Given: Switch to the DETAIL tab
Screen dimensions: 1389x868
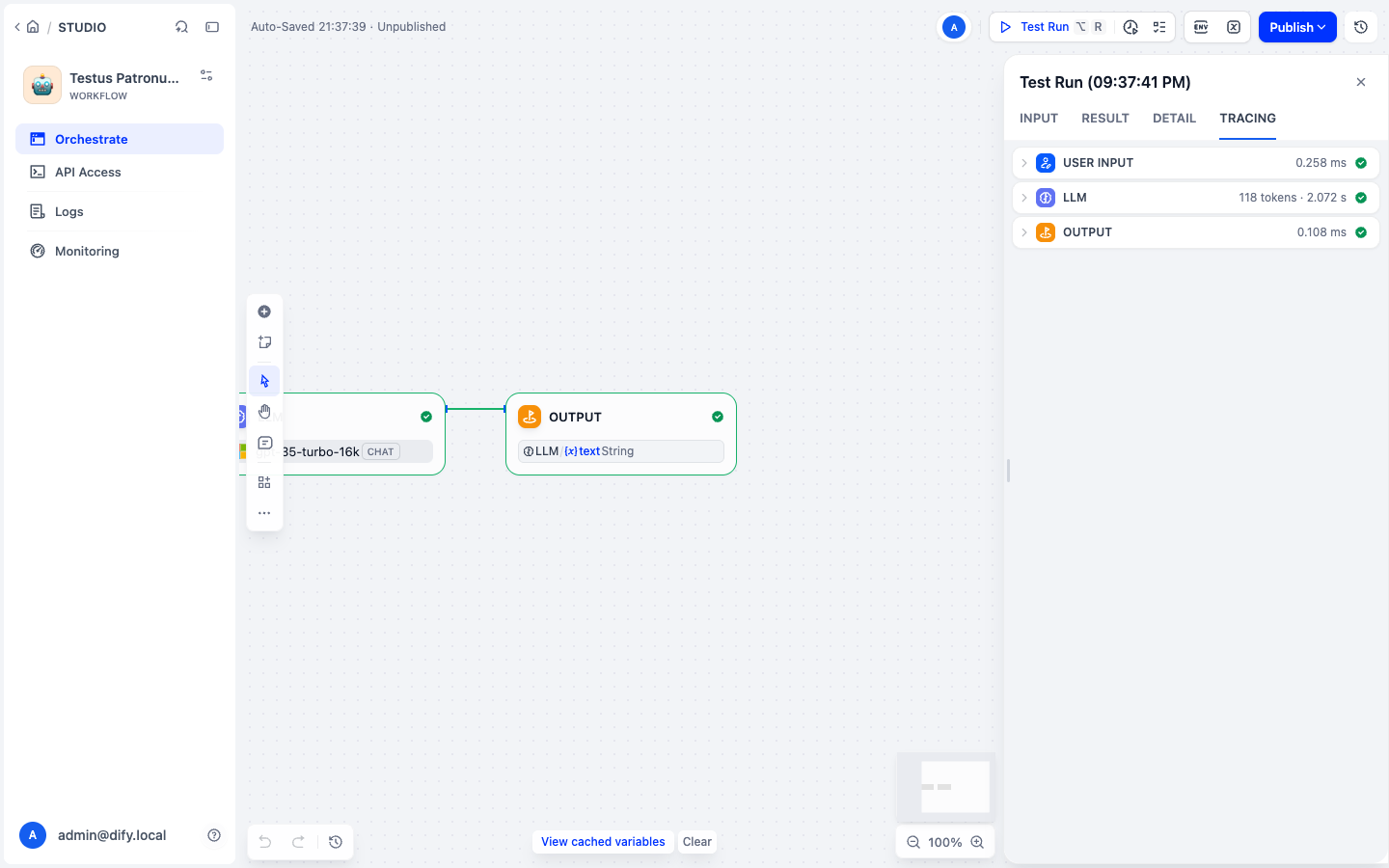Looking at the screenshot, I should [1174, 118].
